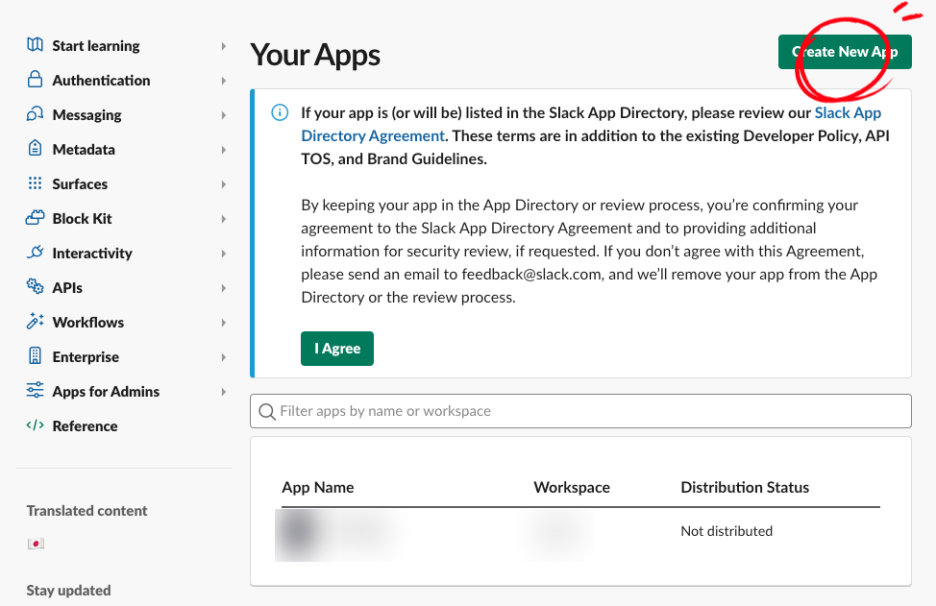Click the Create New App button
This screenshot has height=606, width=936.
845,52
